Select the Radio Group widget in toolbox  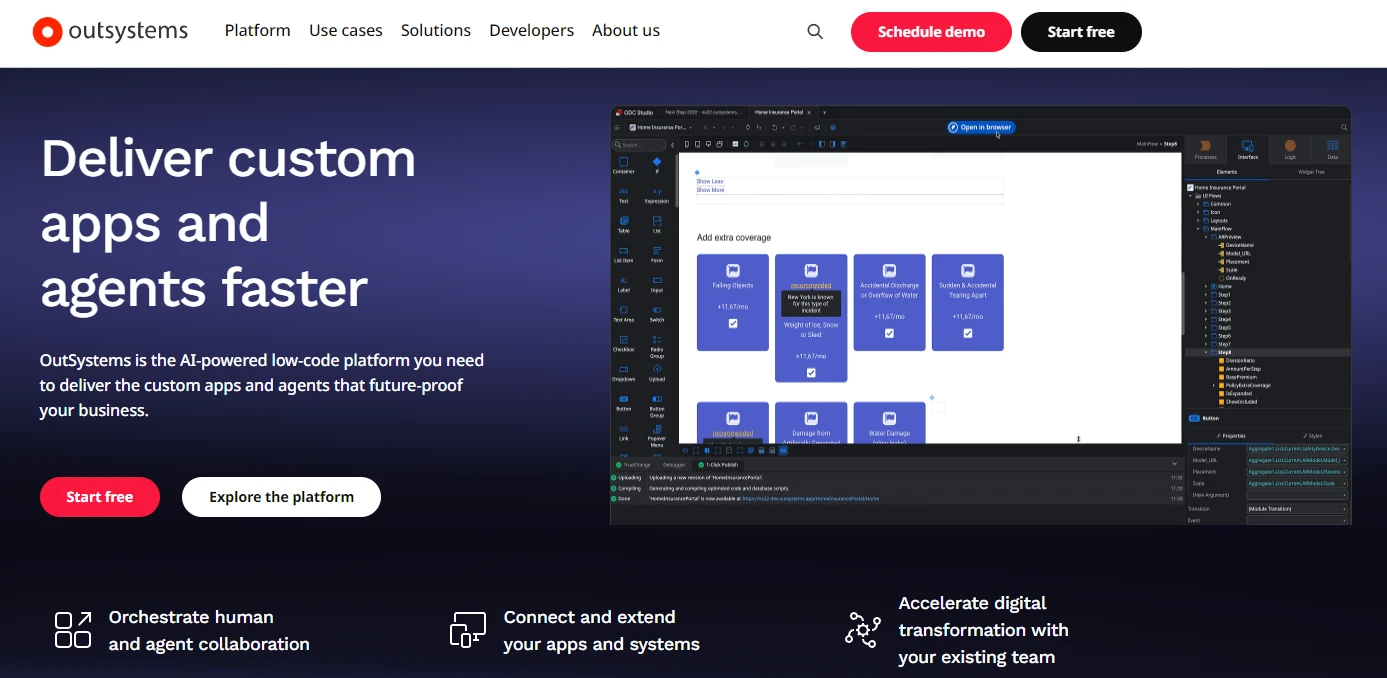point(657,346)
